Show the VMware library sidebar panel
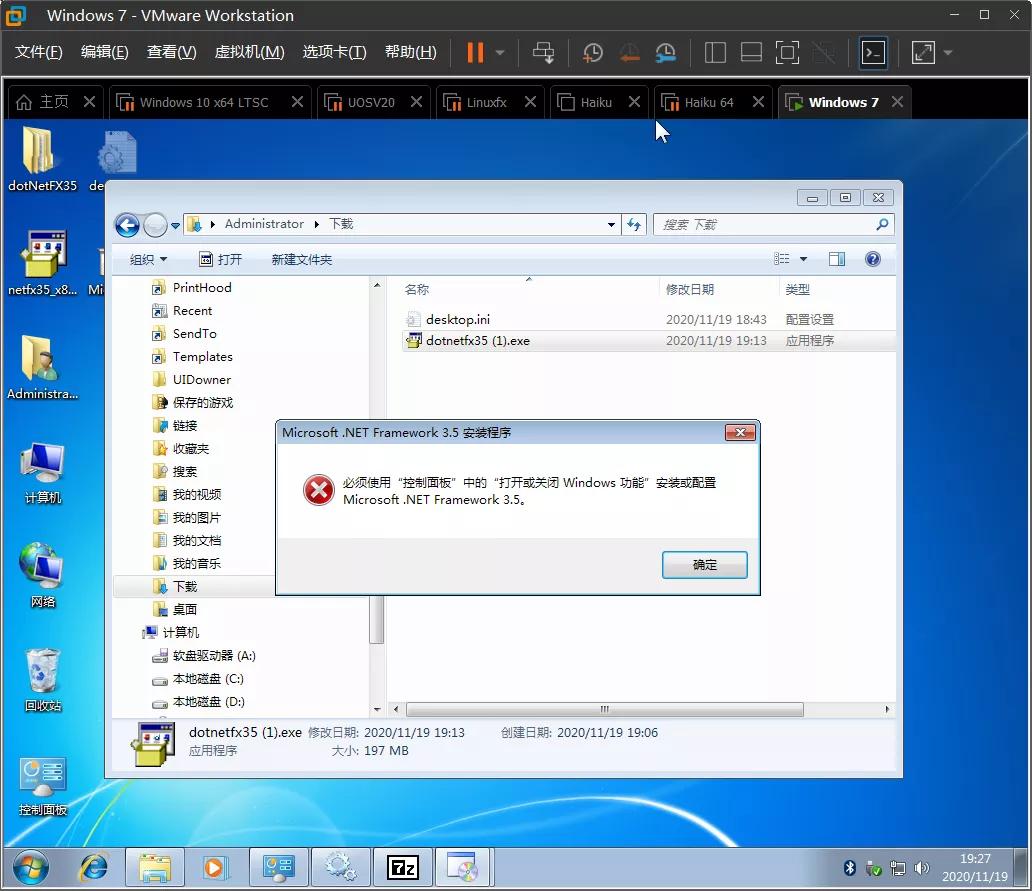The image size is (1032, 891). pyautogui.click(x=715, y=52)
